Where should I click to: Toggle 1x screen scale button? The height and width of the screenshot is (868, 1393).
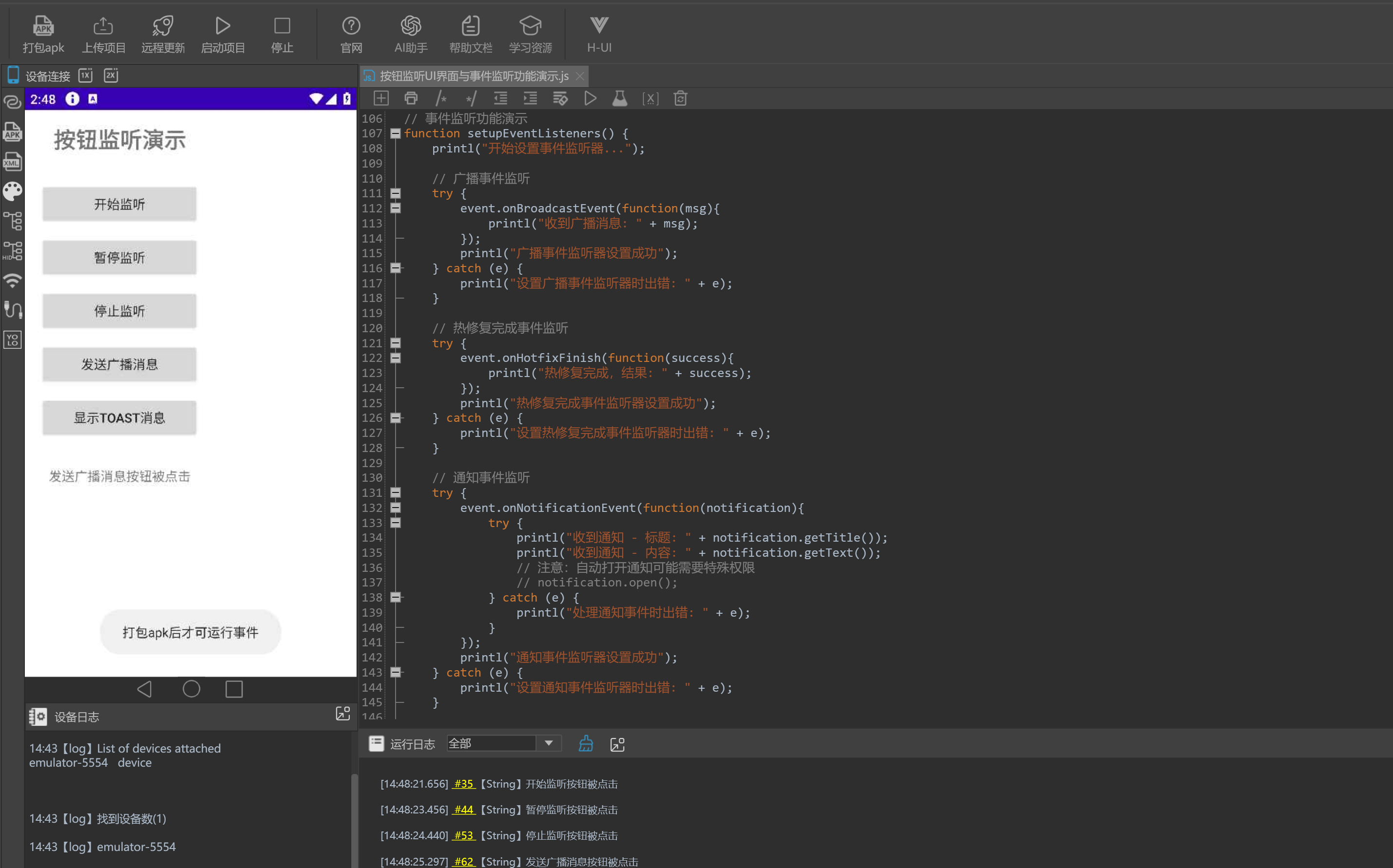click(x=86, y=75)
